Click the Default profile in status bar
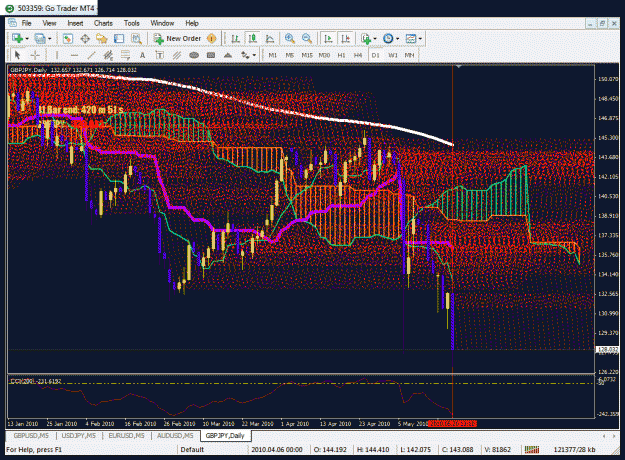The image size is (625, 460). coord(192,450)
